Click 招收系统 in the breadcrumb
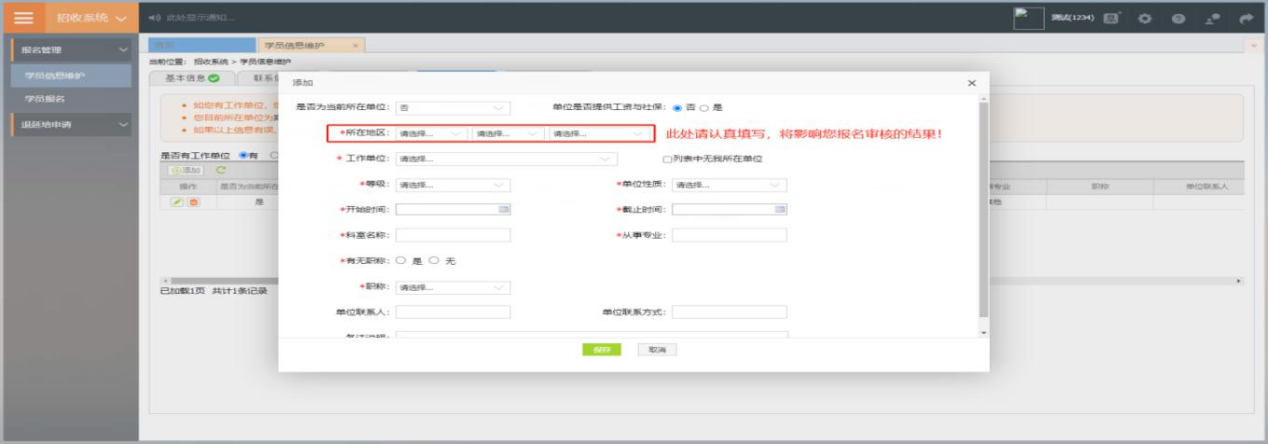The width and height of the screenshot is (1268, 444). click(x=210, y=62)
